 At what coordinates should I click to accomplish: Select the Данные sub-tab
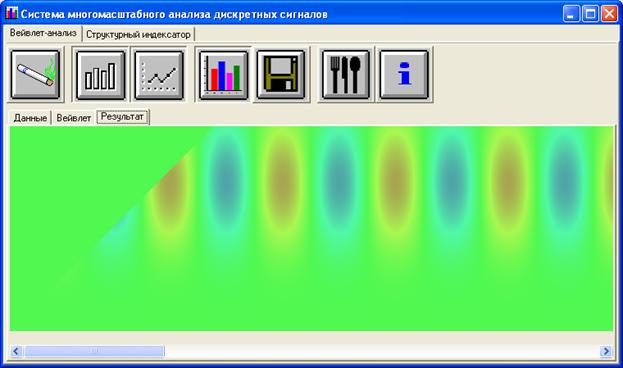(x=30, y=118)
